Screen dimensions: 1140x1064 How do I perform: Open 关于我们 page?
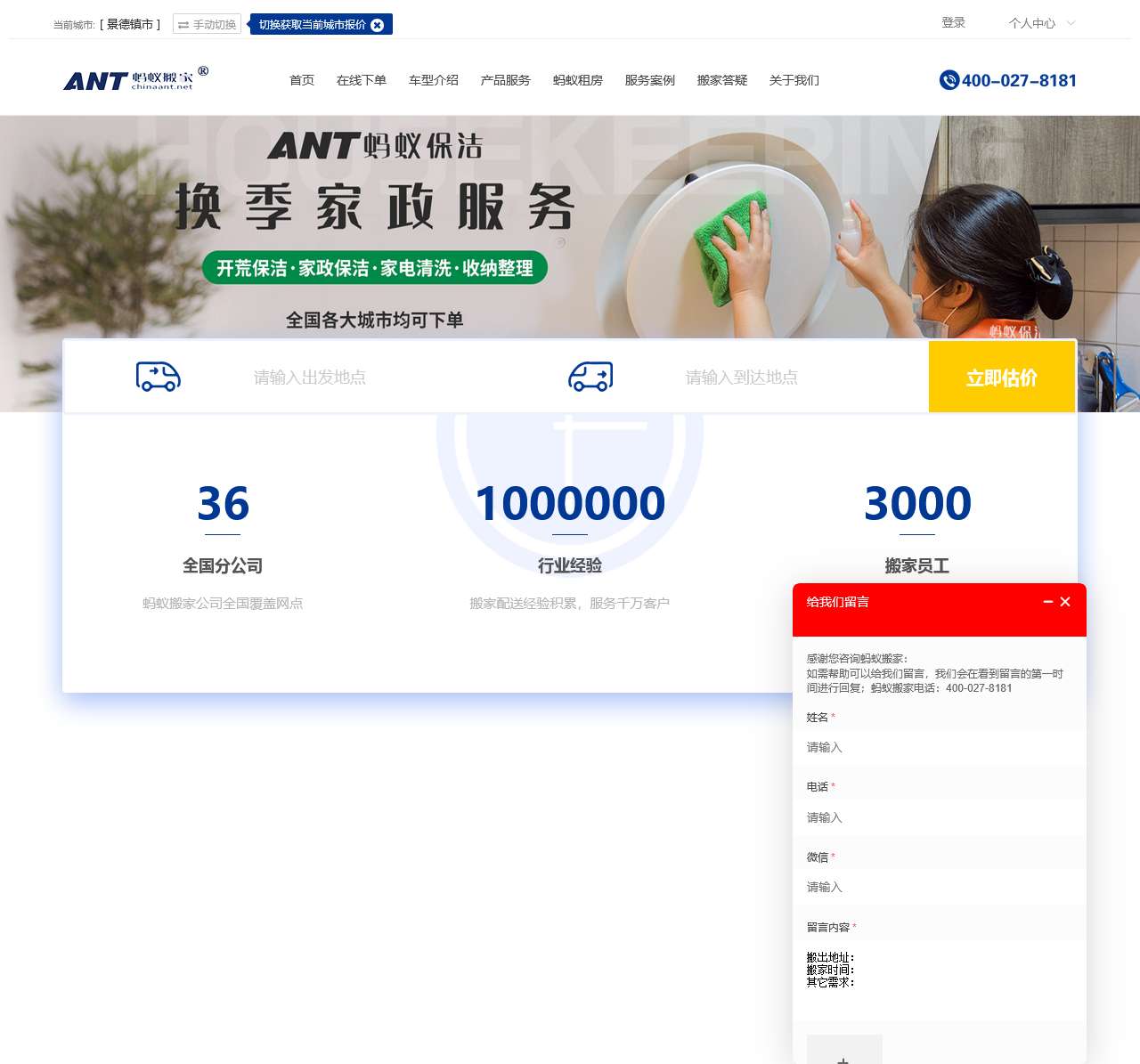pyautogui.click(x=794, y=80)
